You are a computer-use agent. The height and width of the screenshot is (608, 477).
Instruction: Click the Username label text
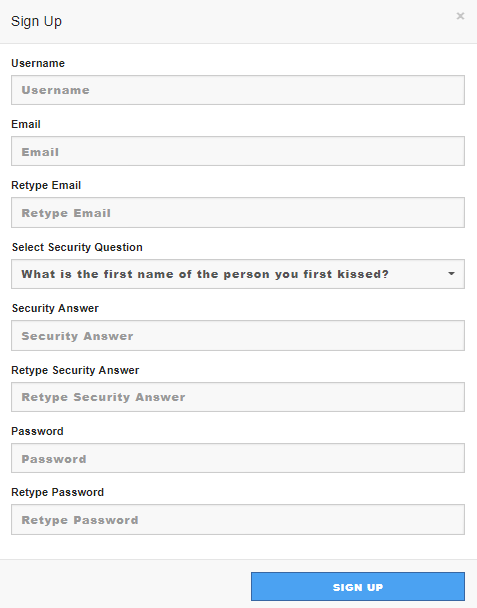click(38, 63)
